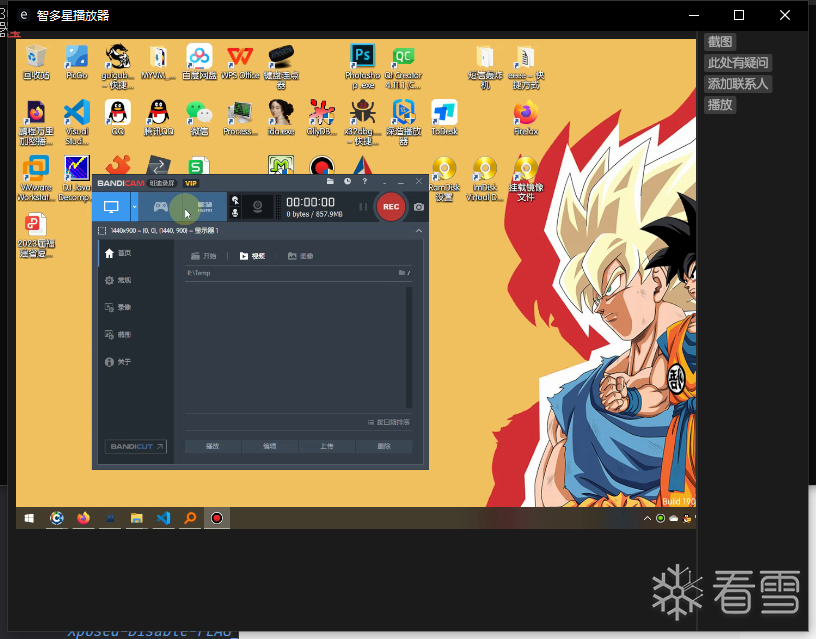
Task: Open Visual Studio Code desktop icon
Action: coord(76,122)
